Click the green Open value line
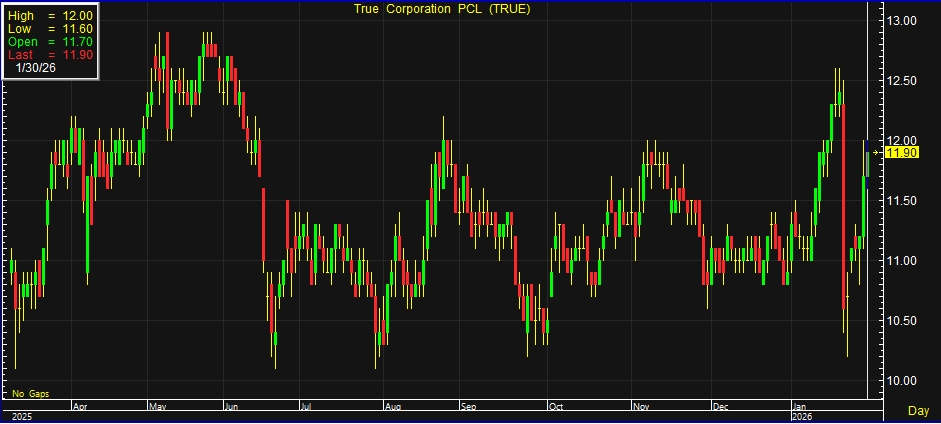941x424 pixels. [50, 43]
